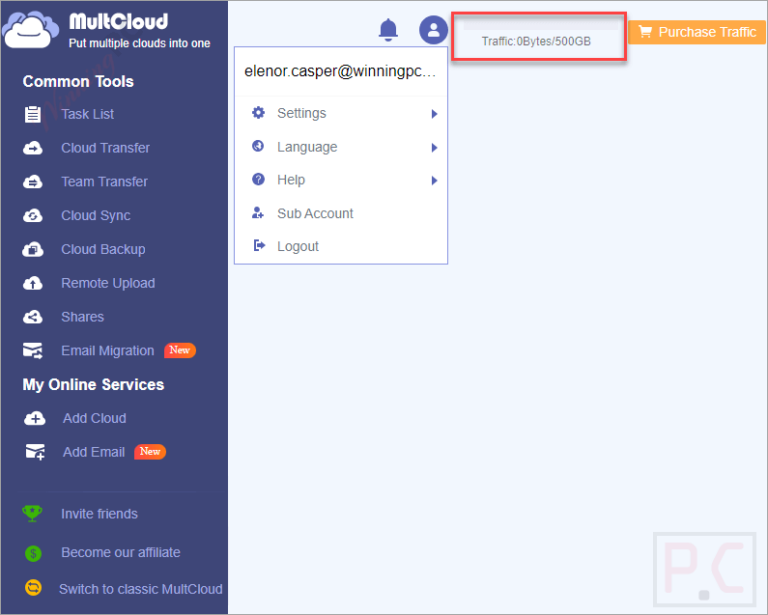
Task: Click the Add Cloud plus icon
Action: pyautogui.click(x=34, y=418)
